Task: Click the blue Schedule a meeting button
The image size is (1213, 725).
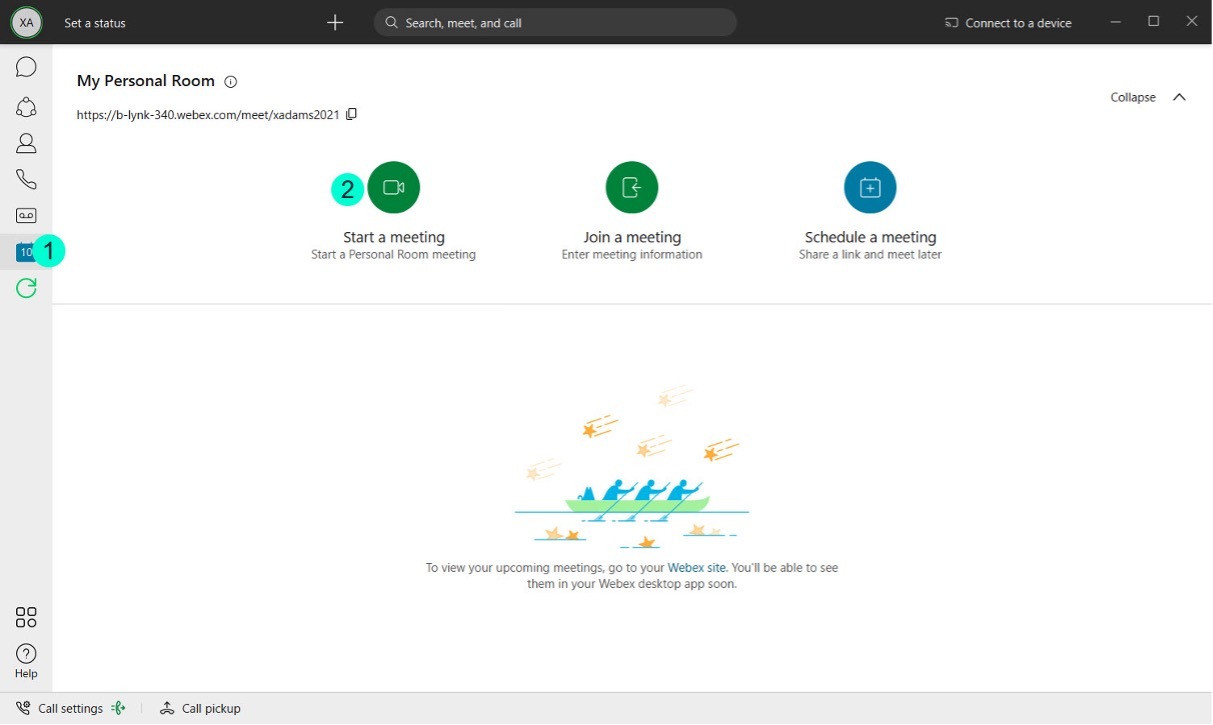Action: (870, 187)
